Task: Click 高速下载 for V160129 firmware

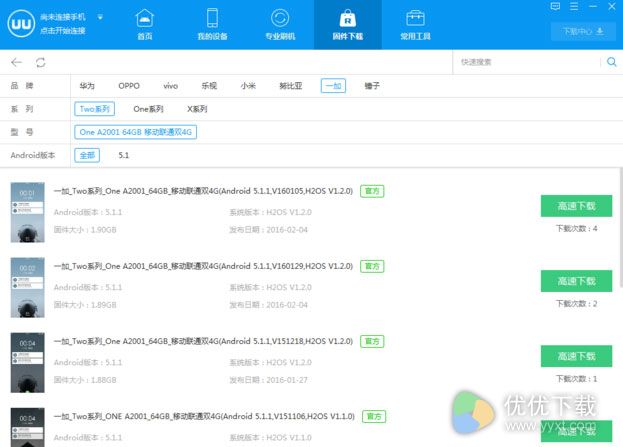Action: [x=577, y=281]
